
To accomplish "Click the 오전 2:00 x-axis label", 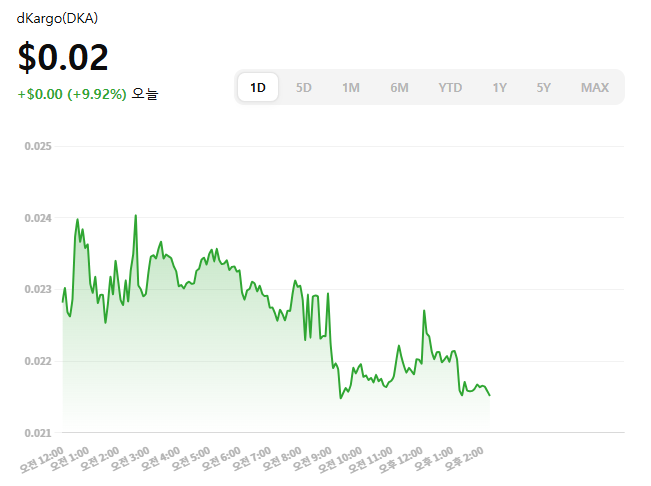I will click(100, 459).
